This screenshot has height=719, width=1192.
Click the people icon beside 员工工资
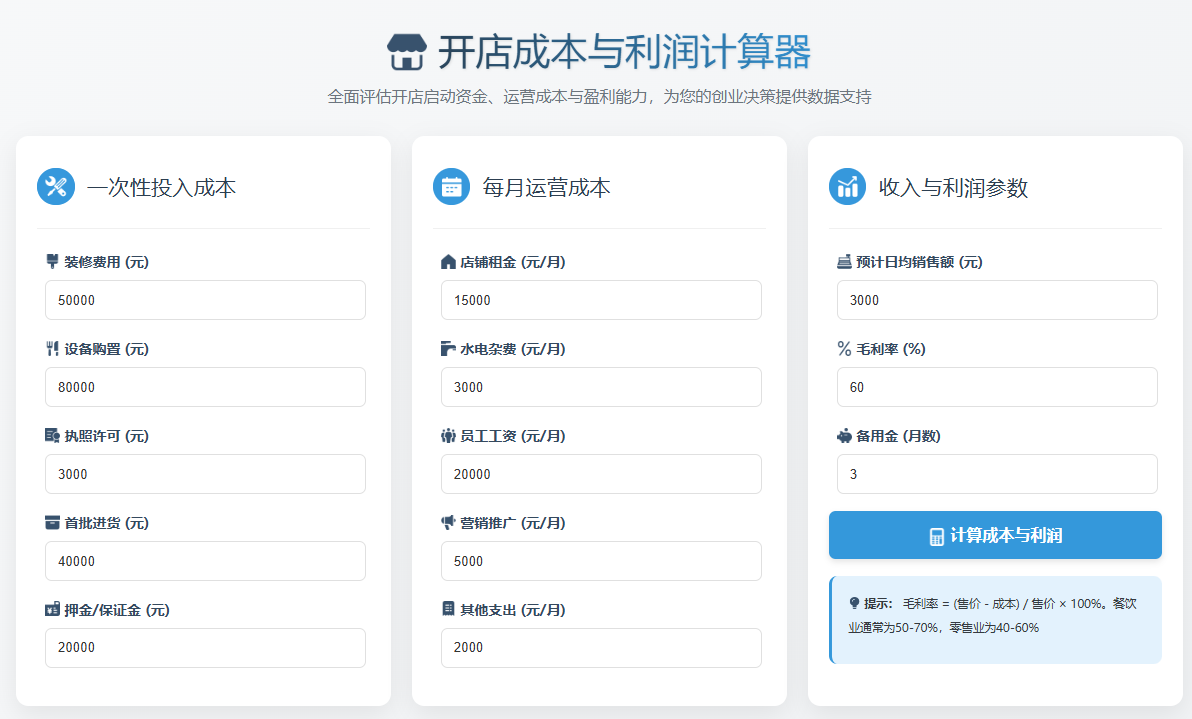point(447,435)
